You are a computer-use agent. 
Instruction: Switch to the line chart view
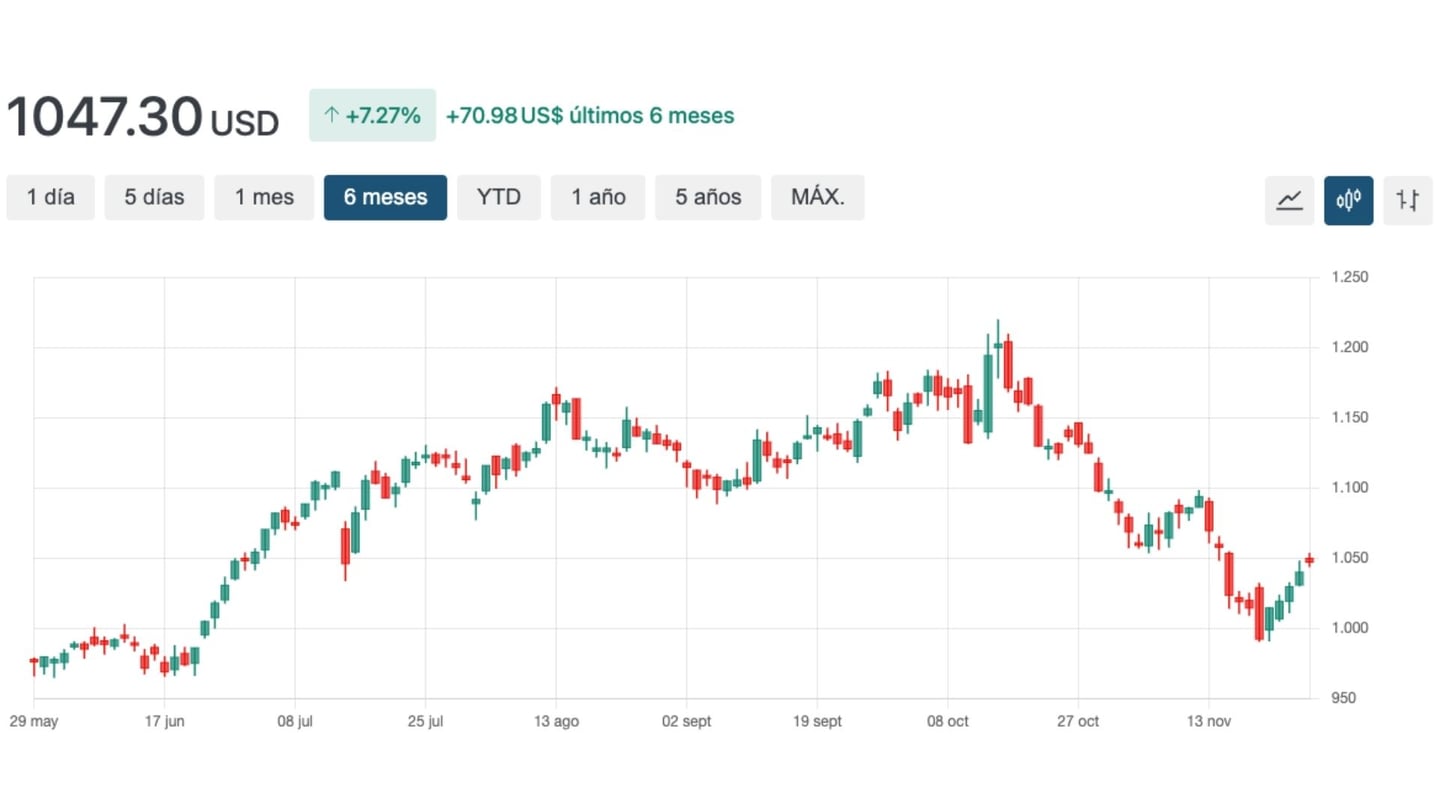coord(1289,200)
